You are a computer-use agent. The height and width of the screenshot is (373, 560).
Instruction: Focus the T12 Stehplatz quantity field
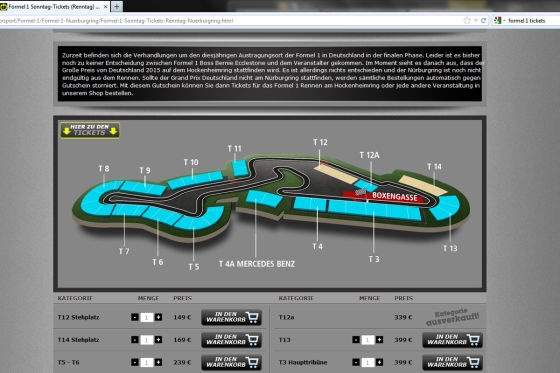tap(146, 317)
